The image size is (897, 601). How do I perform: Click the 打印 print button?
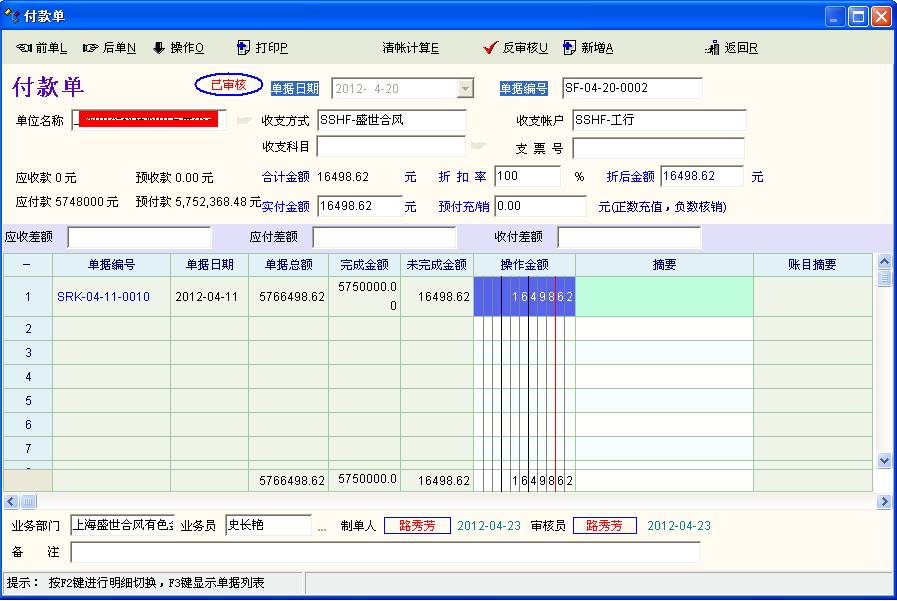[x=262, y=48]
